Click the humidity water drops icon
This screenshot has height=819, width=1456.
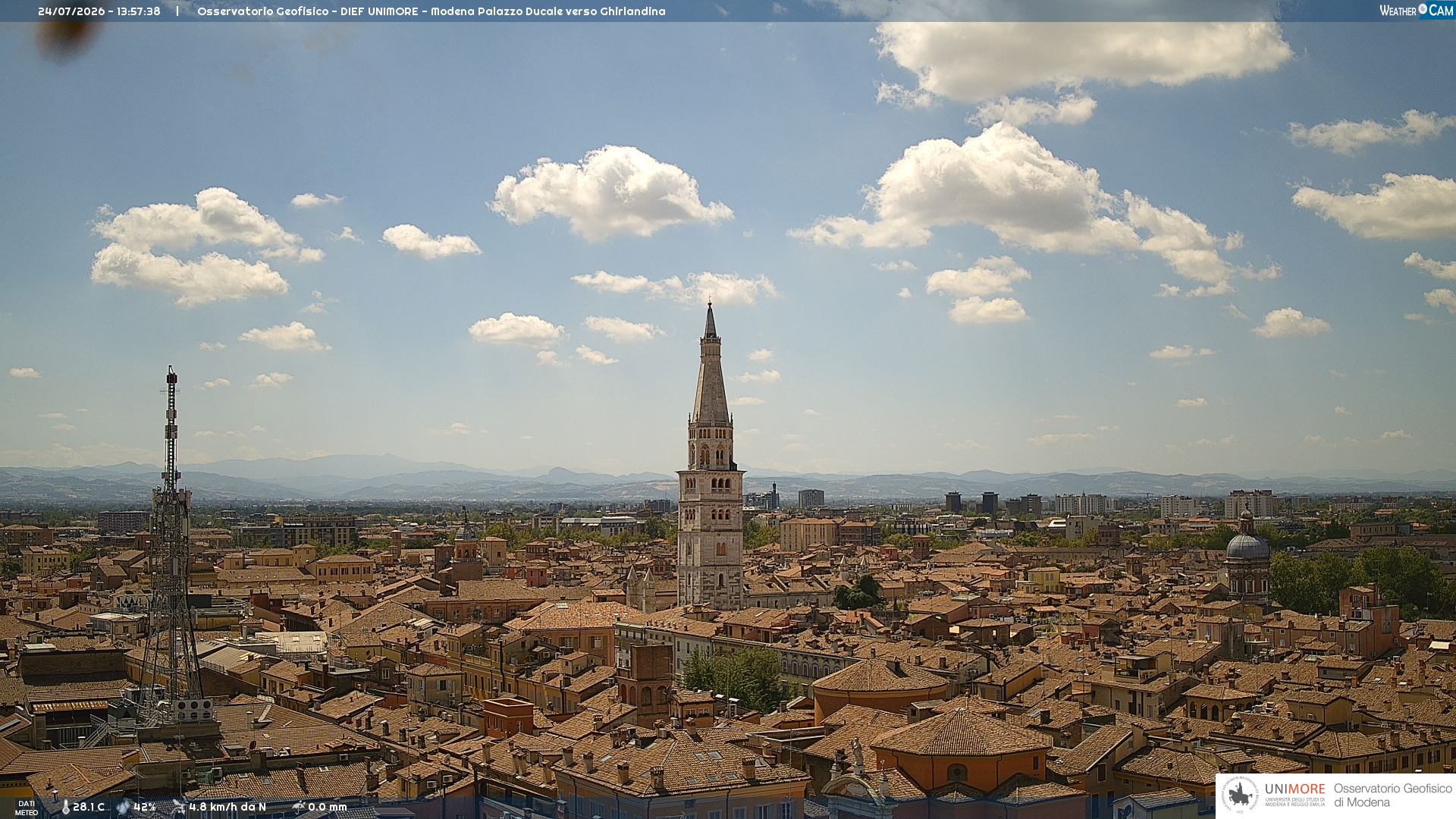pos(123,807)
